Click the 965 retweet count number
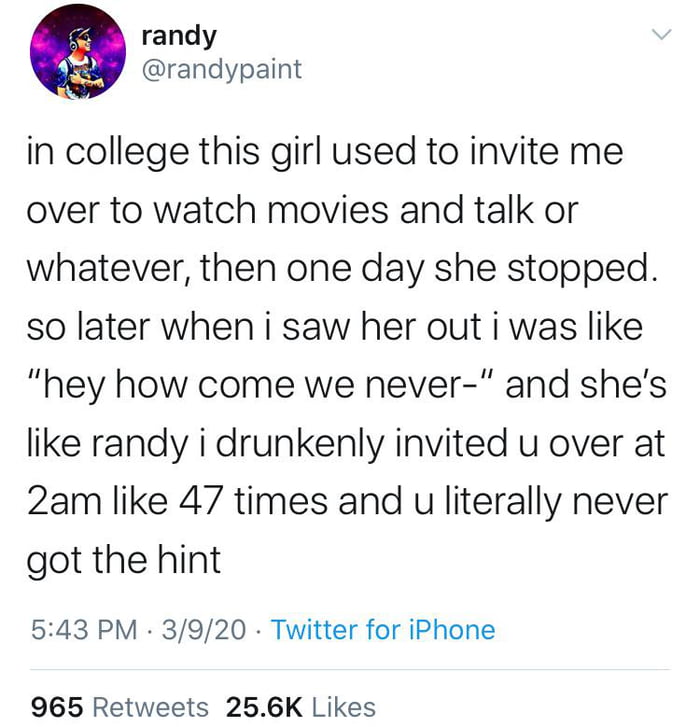 tap(56, 708)
